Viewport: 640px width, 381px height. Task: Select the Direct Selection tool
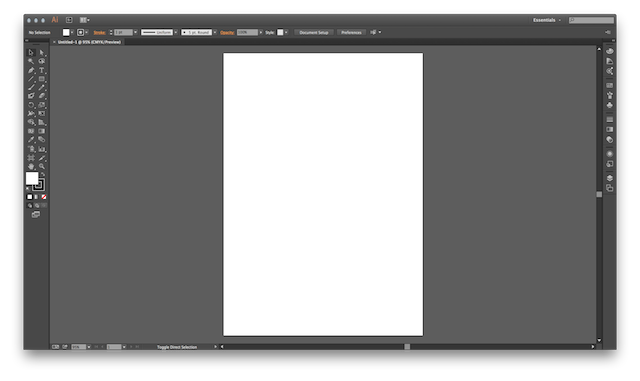coord(42,52)
